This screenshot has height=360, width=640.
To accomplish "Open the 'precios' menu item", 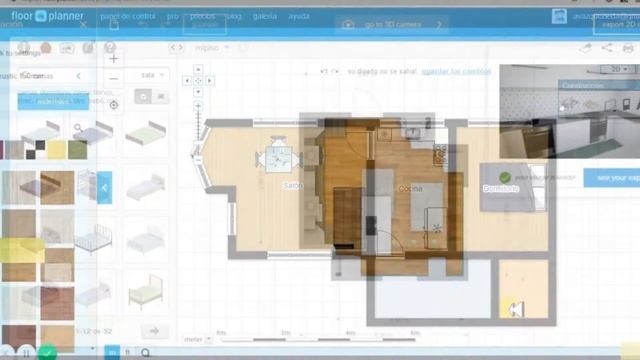I will (202, 16).
